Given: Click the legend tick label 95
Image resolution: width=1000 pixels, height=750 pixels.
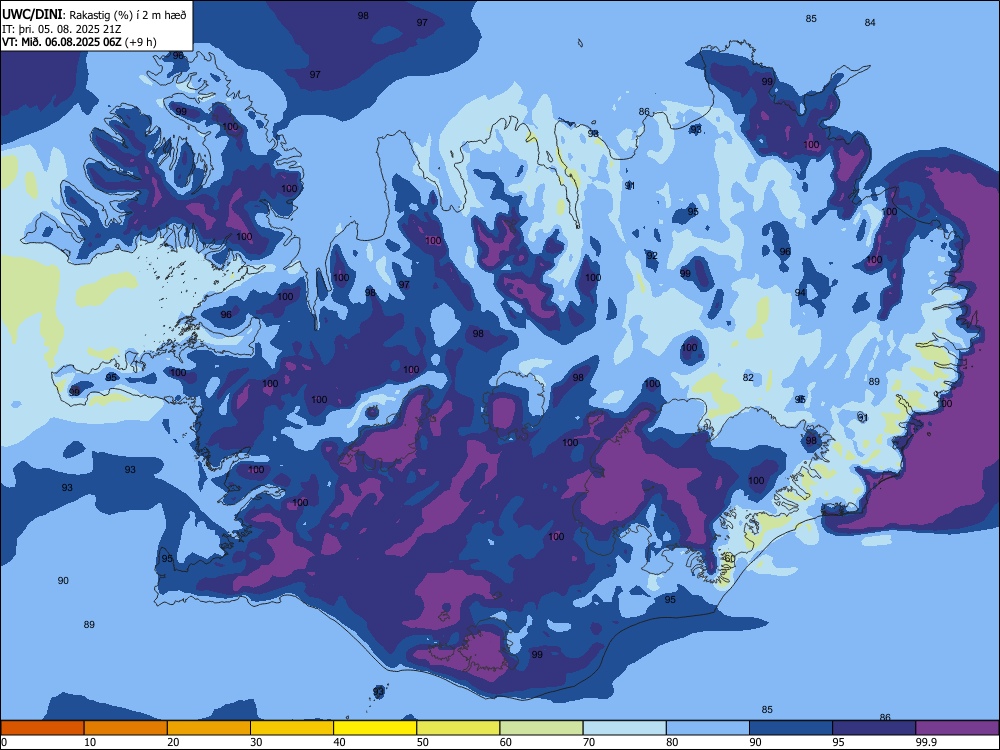Looking at the screenshot, I should tap(839, 742).
